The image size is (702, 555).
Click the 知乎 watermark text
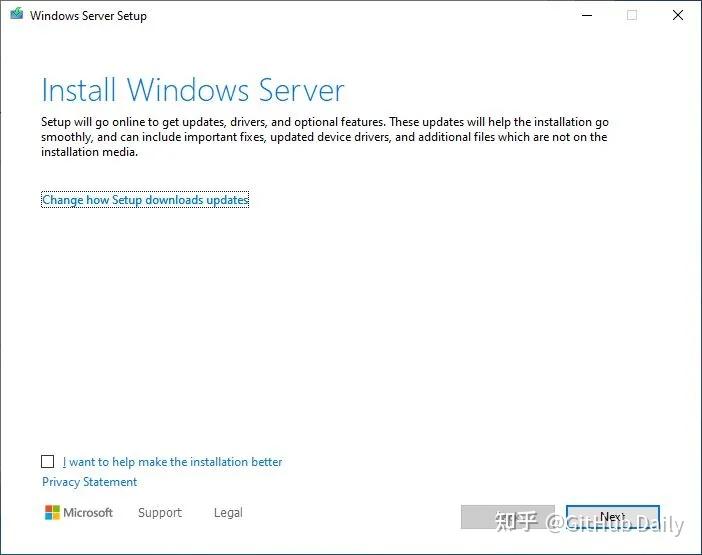(517, 523)
